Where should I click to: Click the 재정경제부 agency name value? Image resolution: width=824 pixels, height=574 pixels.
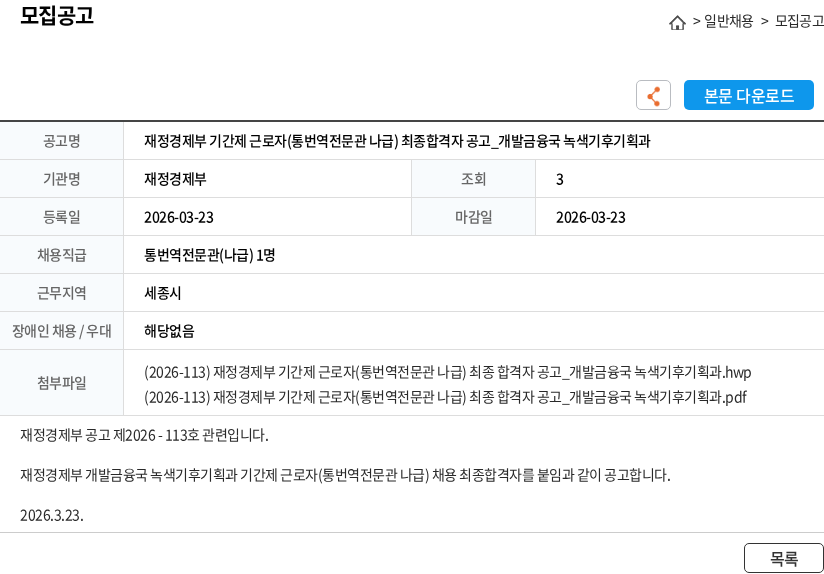[175, 179]
